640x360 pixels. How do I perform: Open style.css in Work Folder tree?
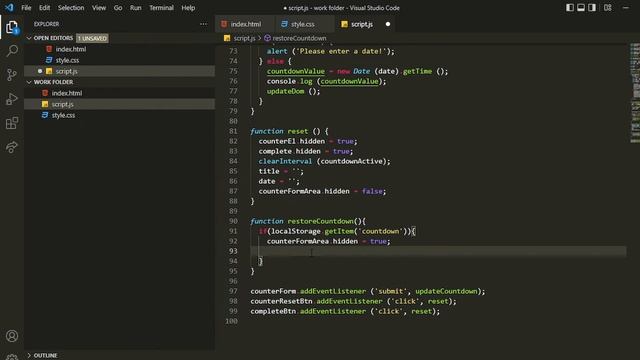tap(119, 115)
